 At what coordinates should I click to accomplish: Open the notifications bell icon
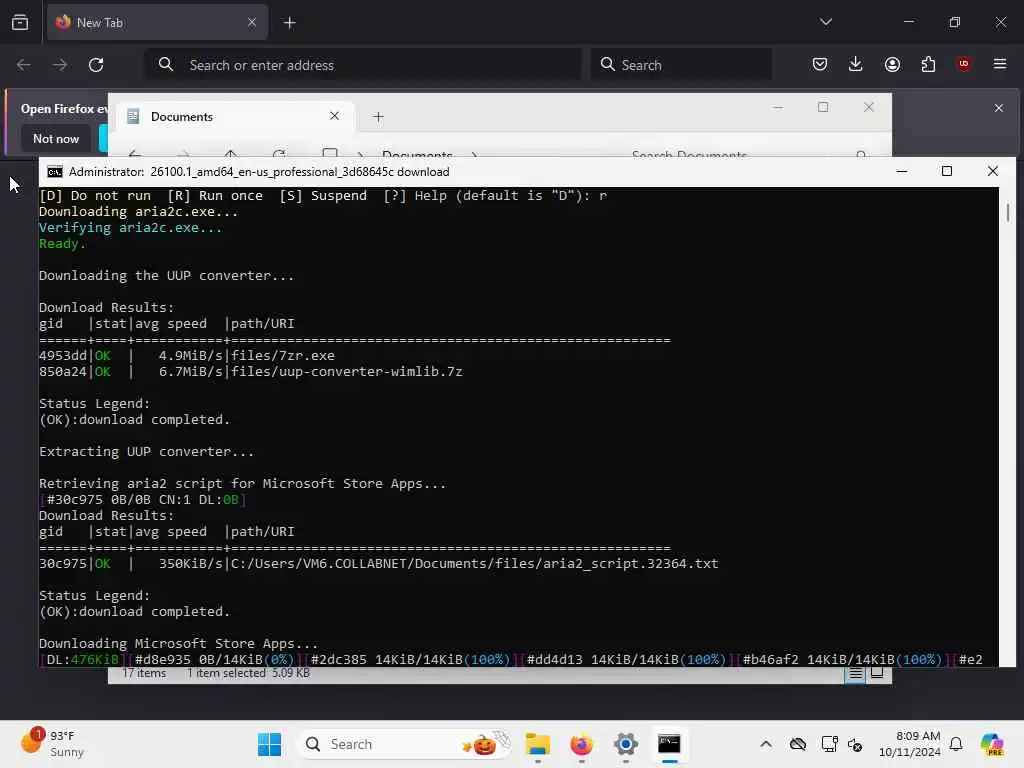click(x=956, y=744)
